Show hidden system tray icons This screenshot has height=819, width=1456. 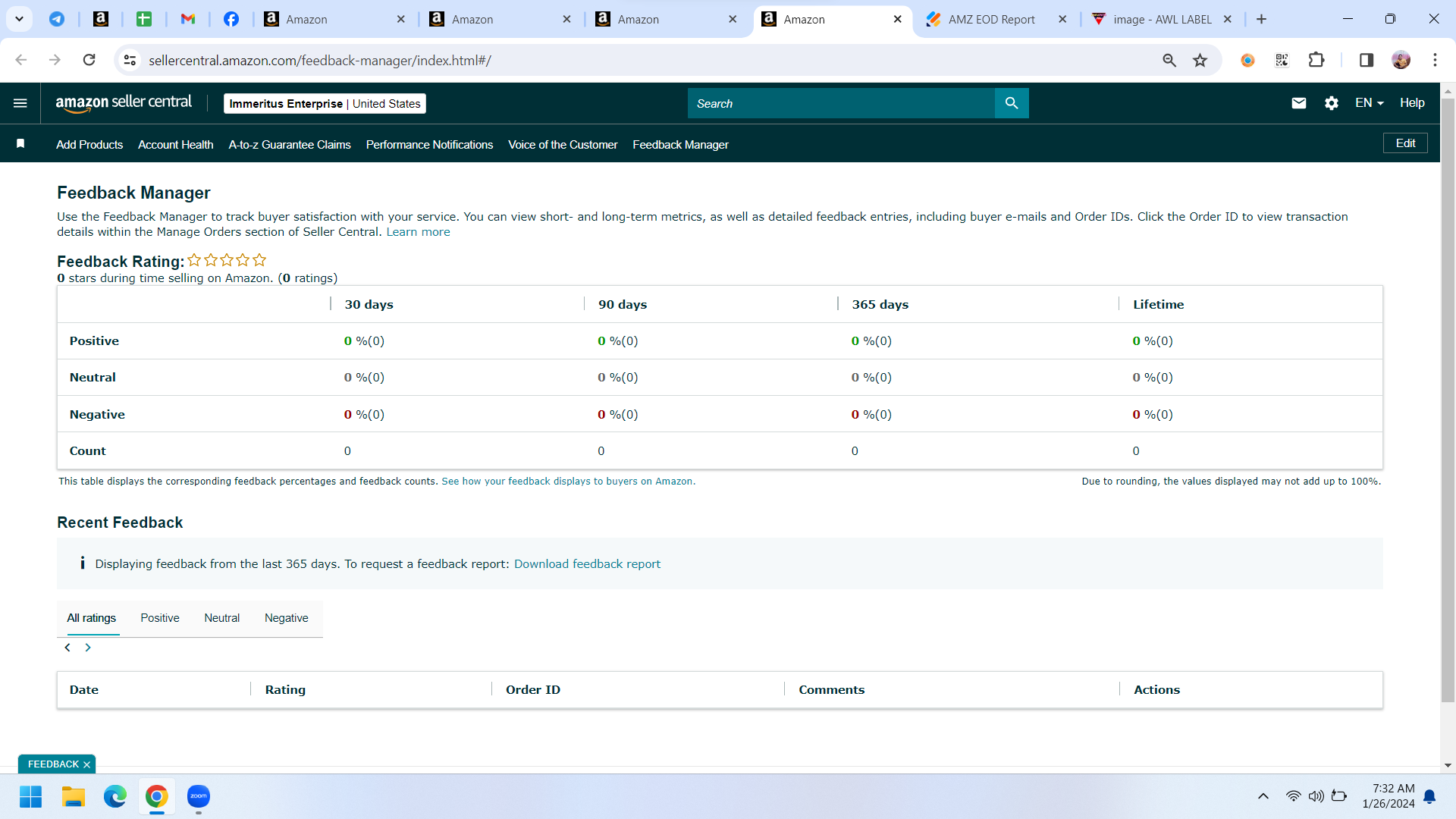(x=1263, y=796)
